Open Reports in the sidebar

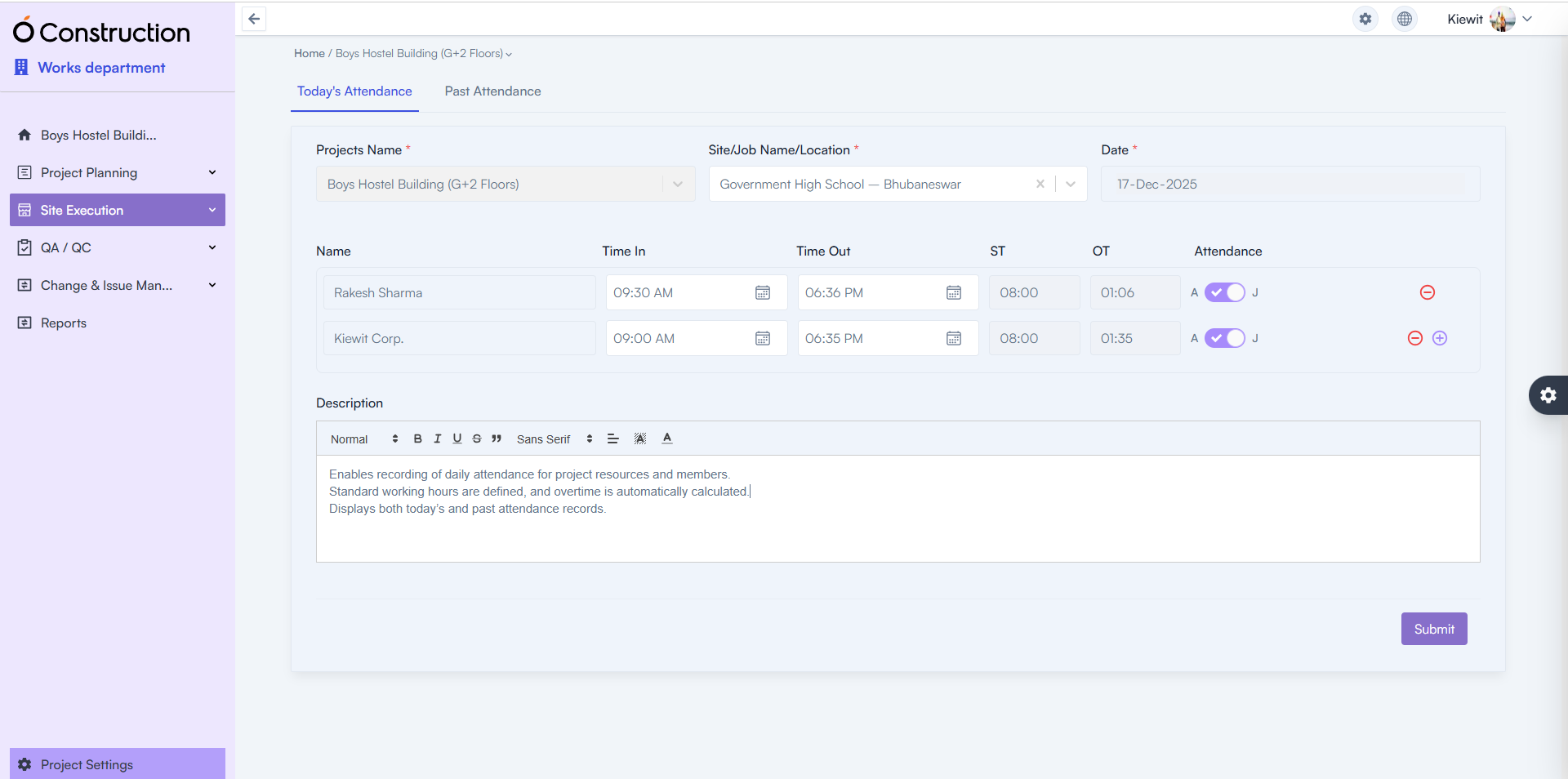pos(64,323)
